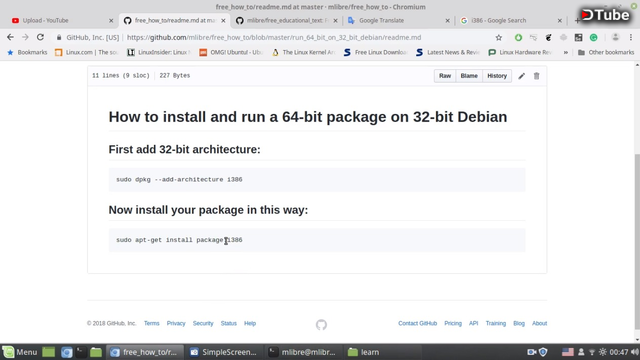Click the network tray icon
The image size is (640, 360).
coord(591,352)
